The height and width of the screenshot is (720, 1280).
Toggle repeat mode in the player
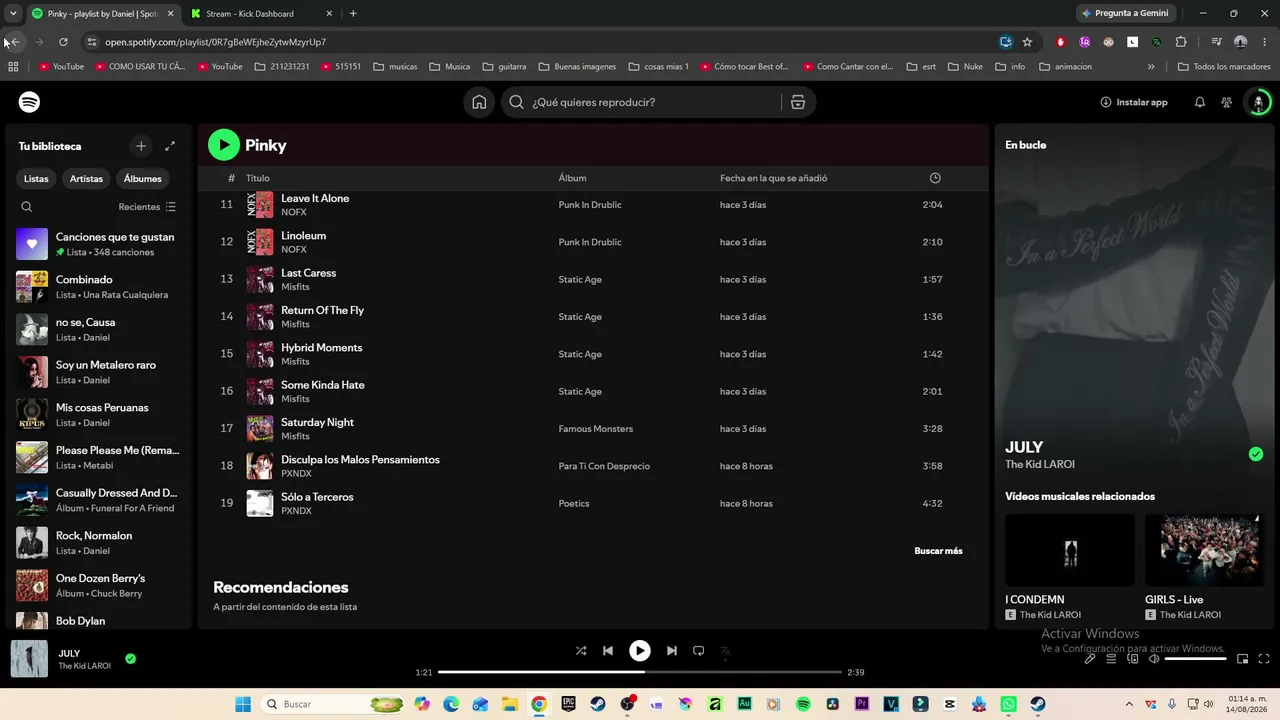tap(699, 651)
